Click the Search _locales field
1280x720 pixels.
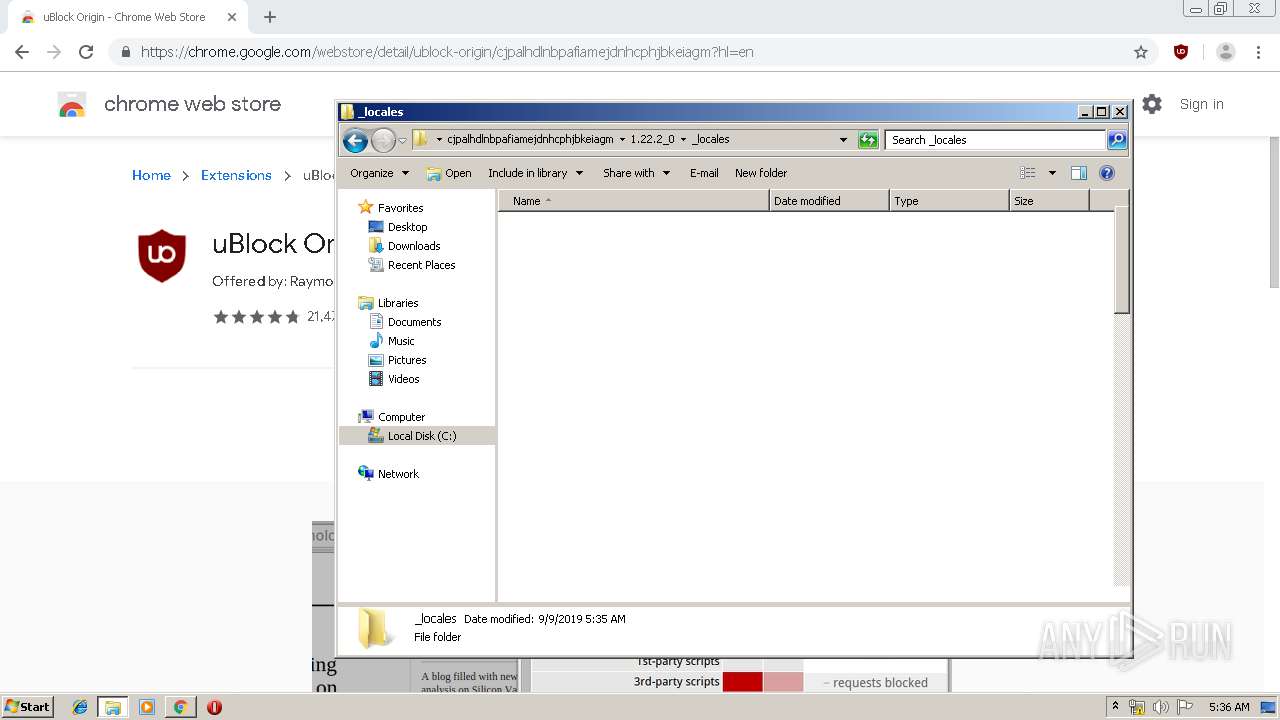click(x=995, y=140)
